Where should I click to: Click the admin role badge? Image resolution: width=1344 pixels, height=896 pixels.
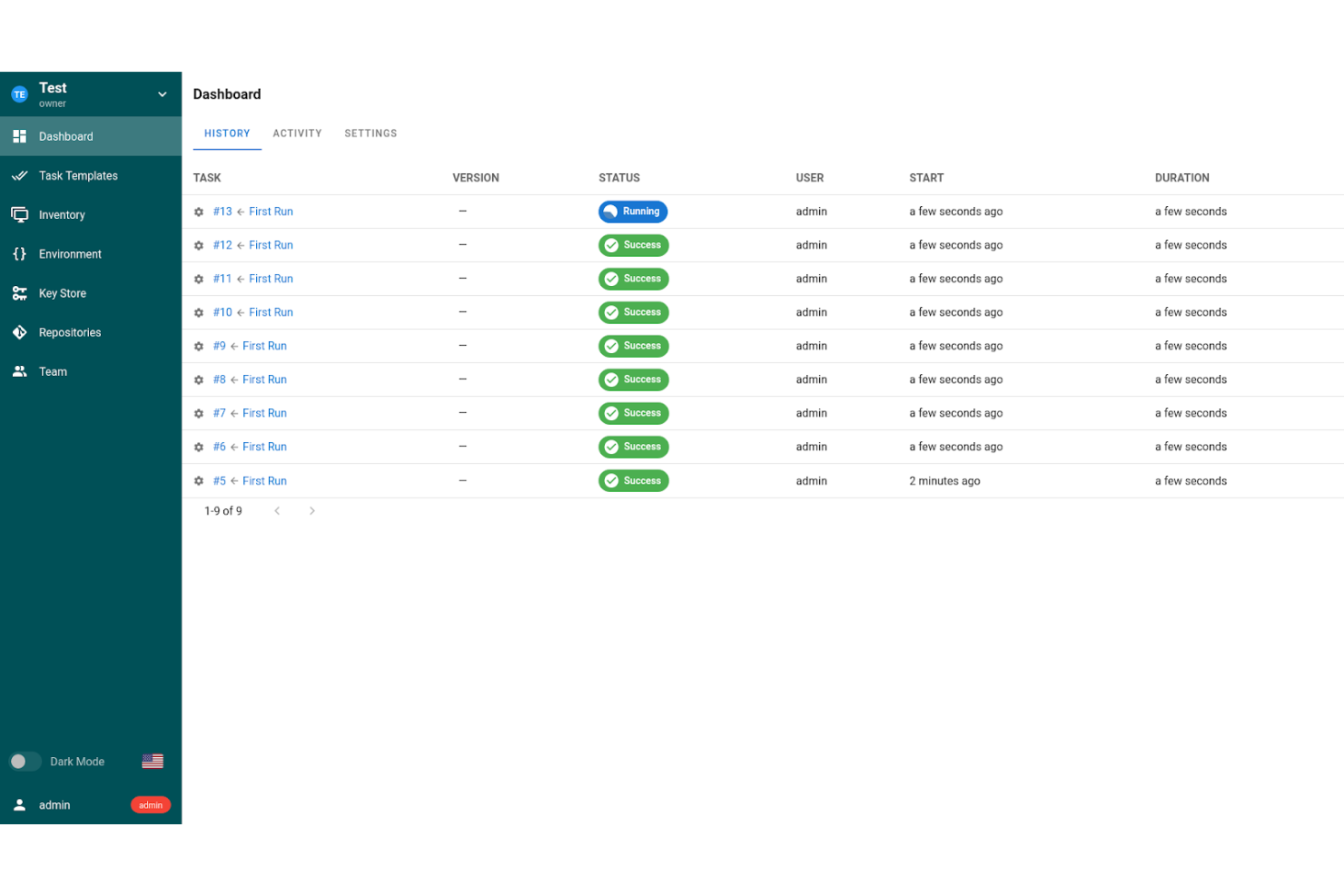[150, 804]
